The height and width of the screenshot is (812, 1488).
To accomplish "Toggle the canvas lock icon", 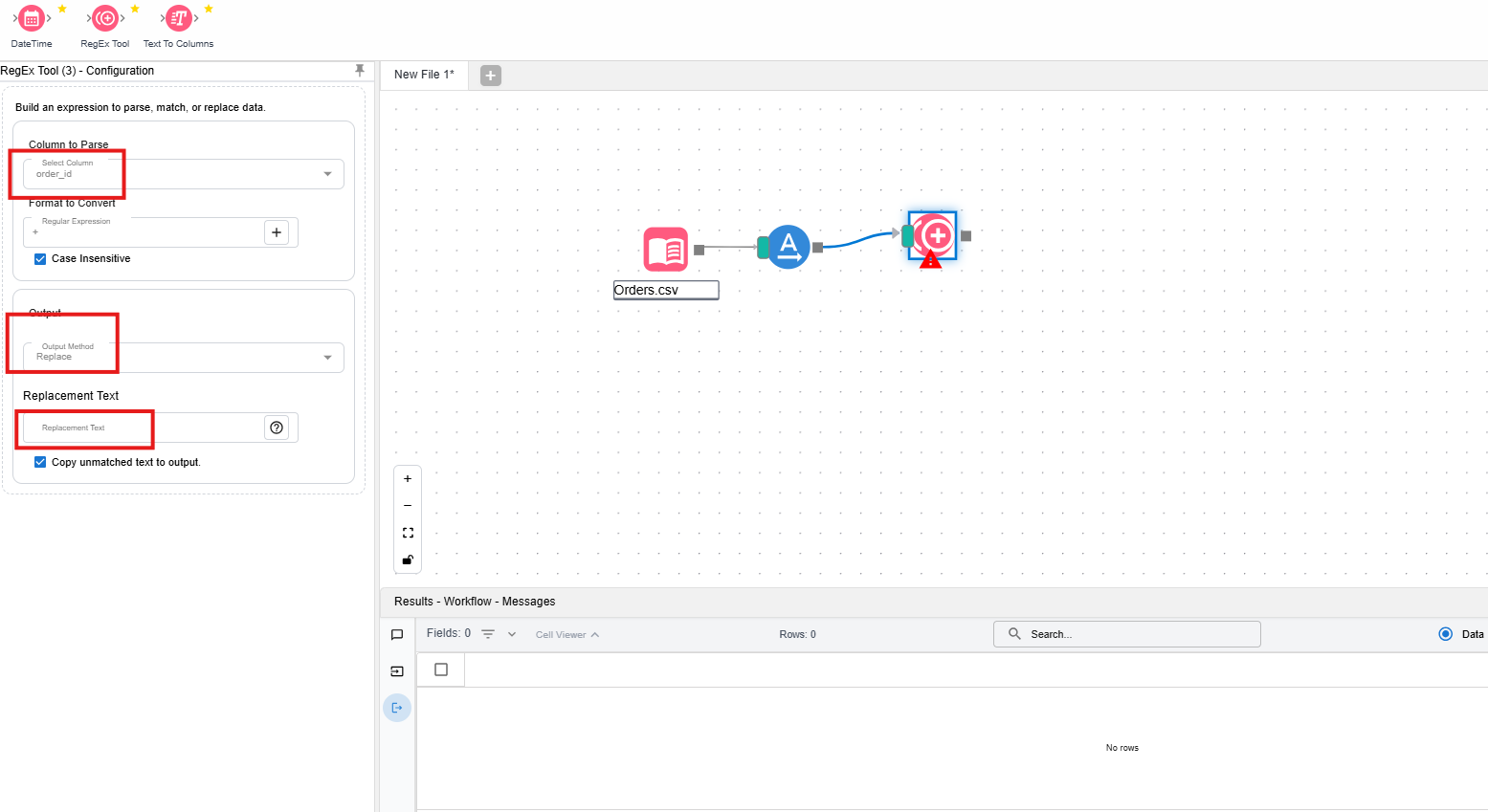I will 408,560.
